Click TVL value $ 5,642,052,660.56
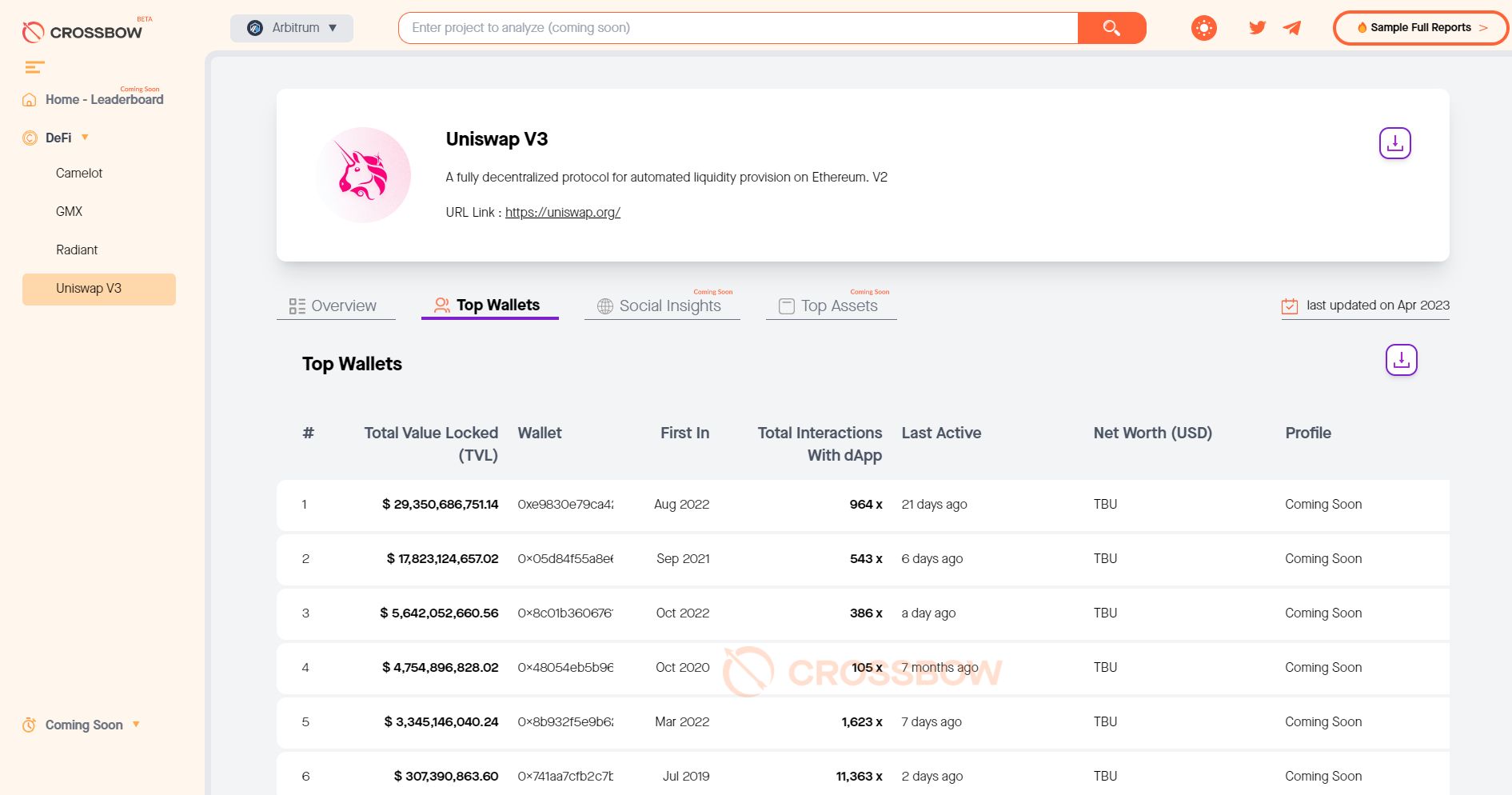Screen dimensions: 1512x795 click(x=439, y=613)
